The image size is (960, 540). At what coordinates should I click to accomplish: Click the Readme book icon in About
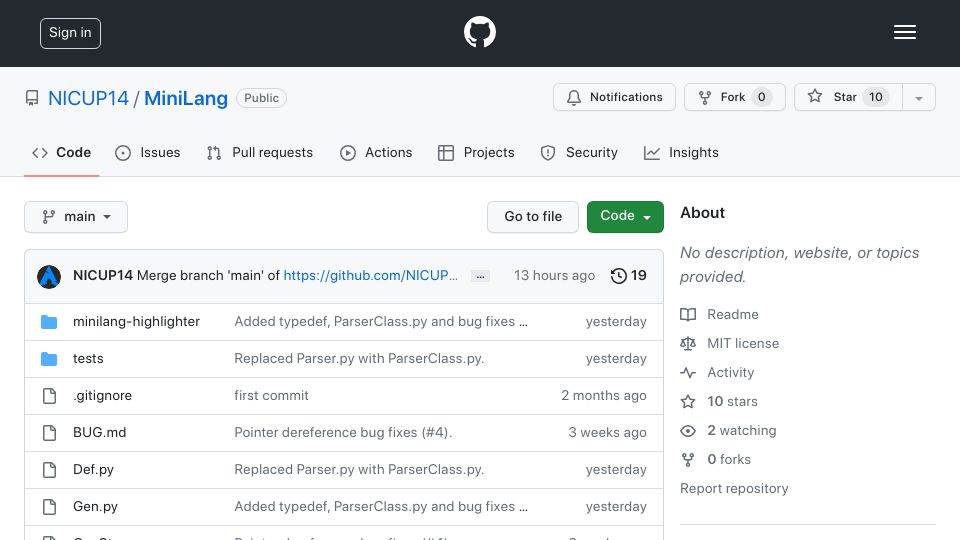tap(688, 315)
